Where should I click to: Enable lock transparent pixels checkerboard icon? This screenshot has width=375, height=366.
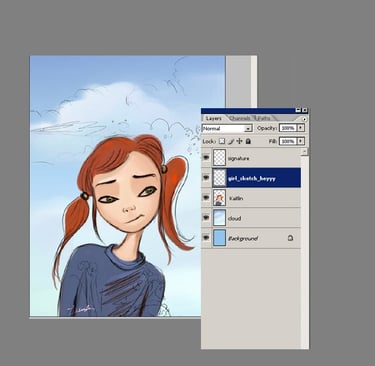pos(222,141)
